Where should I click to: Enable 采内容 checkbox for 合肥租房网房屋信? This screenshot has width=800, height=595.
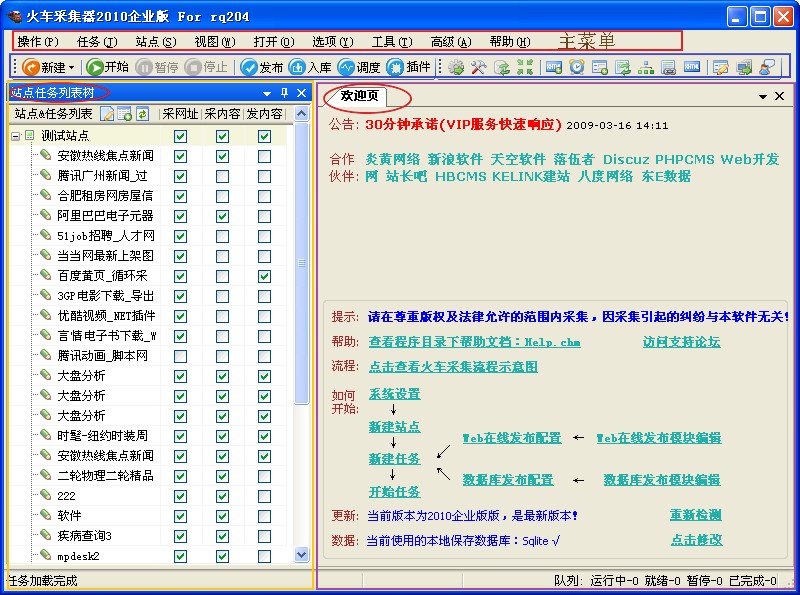(222, 196)
